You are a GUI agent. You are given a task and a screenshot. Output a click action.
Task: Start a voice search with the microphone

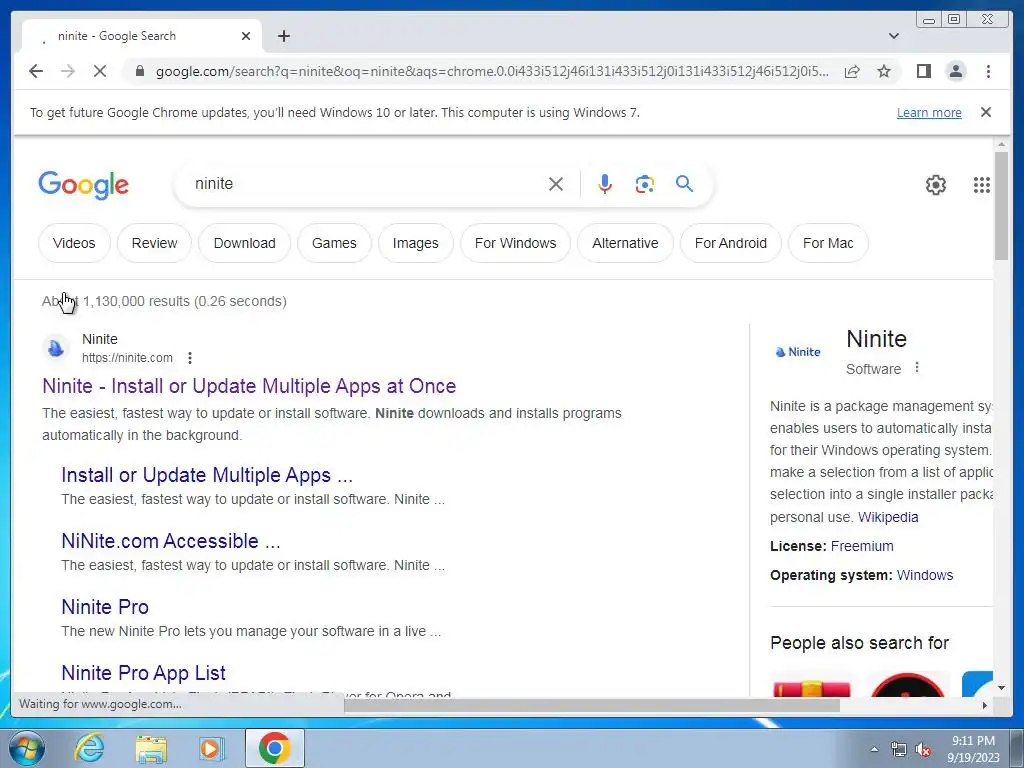pos(605,184)
